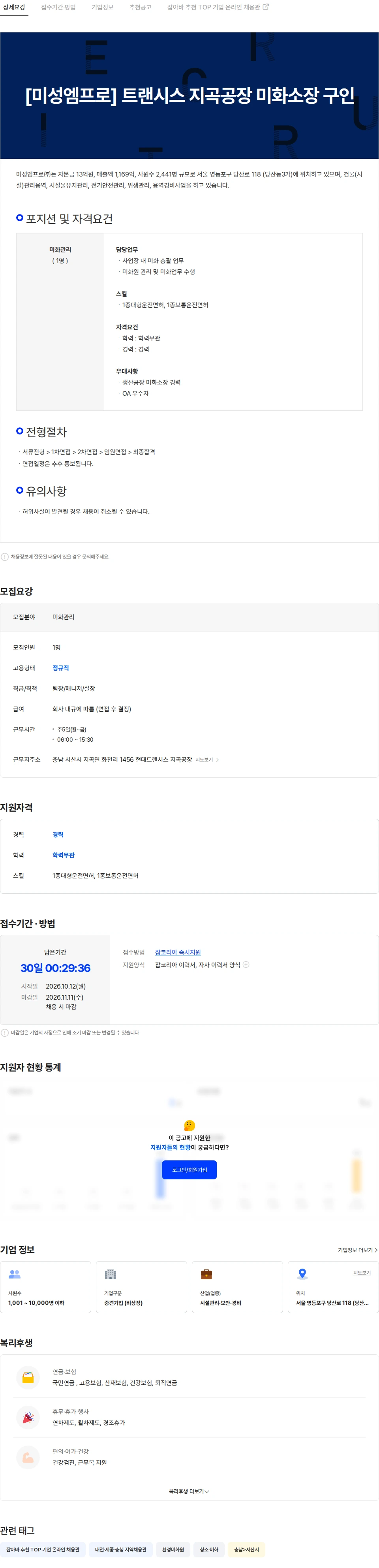
Task: Click the 문의 link in the notice
Action: click(86, 557)
